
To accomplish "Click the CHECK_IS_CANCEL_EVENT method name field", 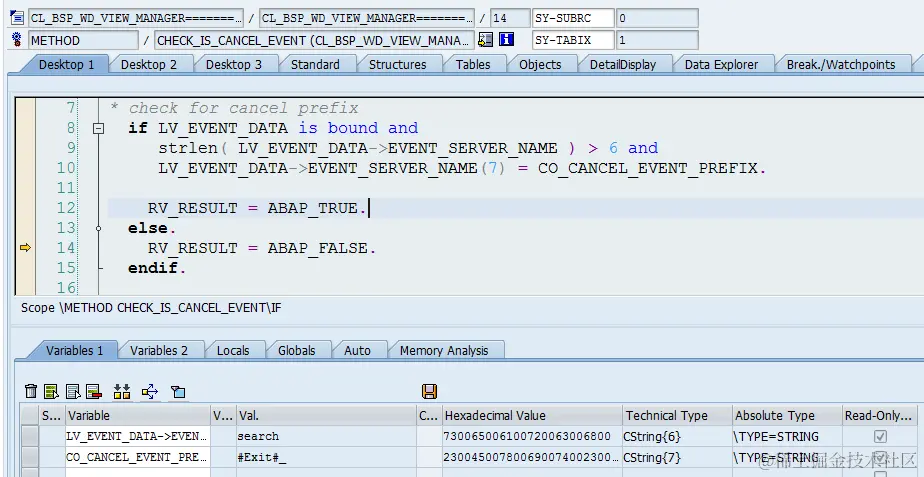I will (x=314, y=40).
